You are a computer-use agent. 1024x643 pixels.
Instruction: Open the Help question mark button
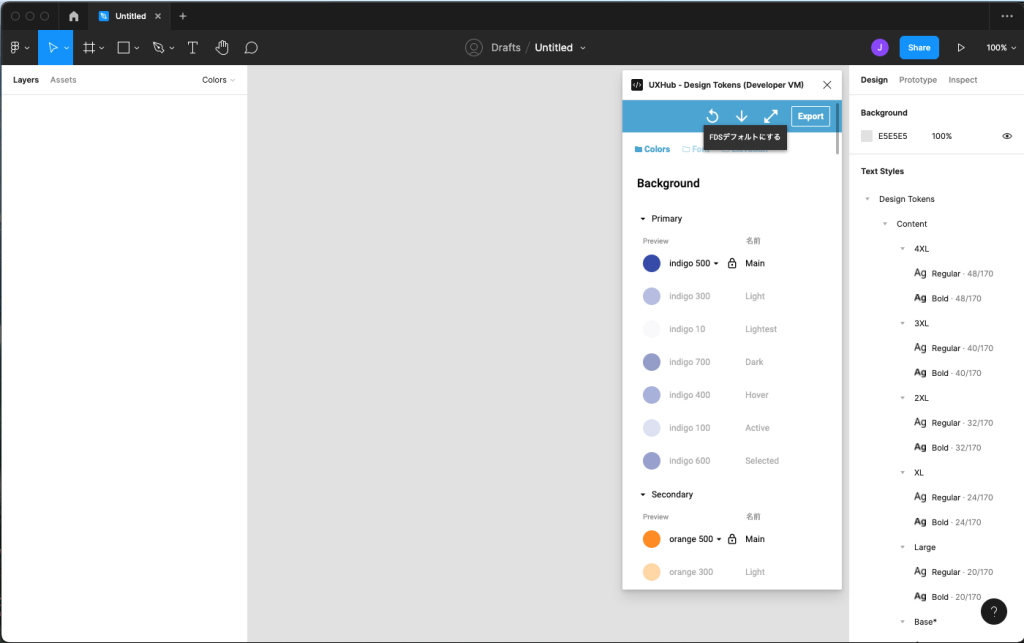pyautogui.click(x=993, y=612)
